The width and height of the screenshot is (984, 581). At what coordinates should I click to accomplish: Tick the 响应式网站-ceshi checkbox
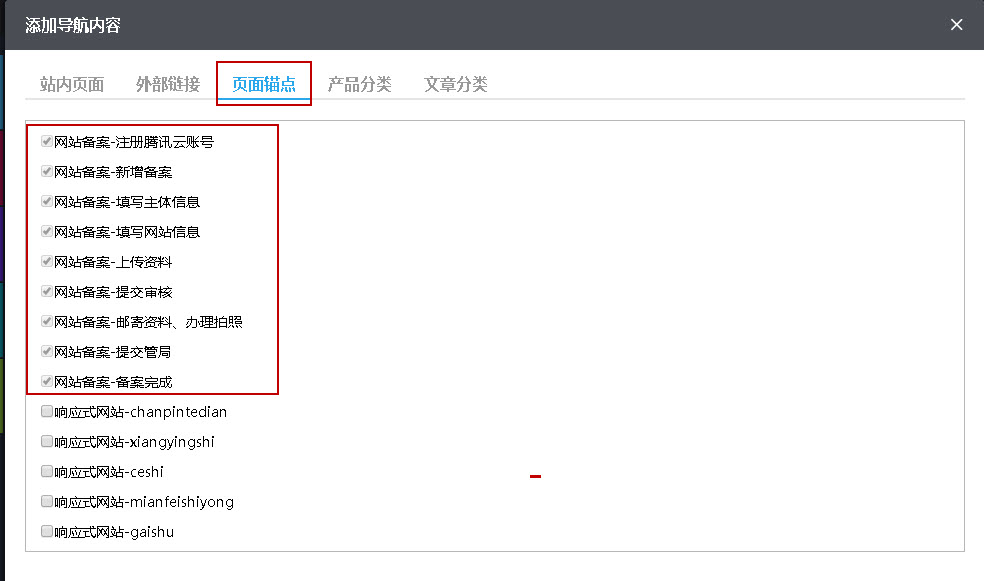click(x=47, y=471)
